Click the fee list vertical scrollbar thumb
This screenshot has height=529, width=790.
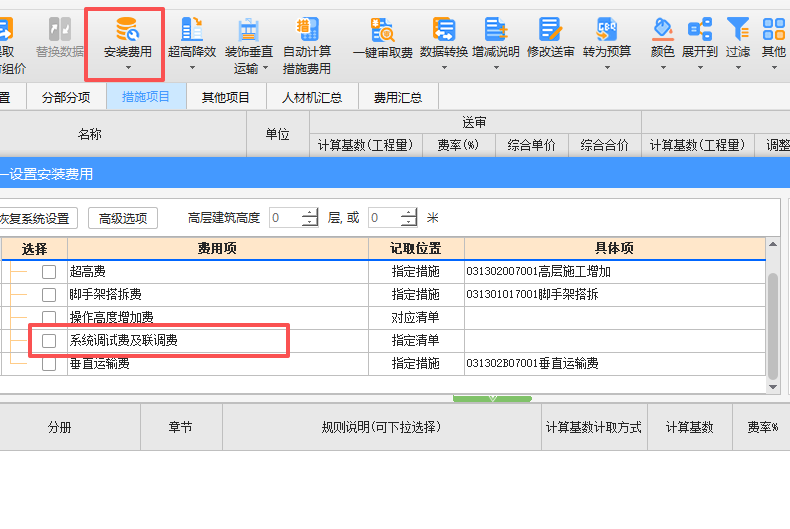point(773,326)
